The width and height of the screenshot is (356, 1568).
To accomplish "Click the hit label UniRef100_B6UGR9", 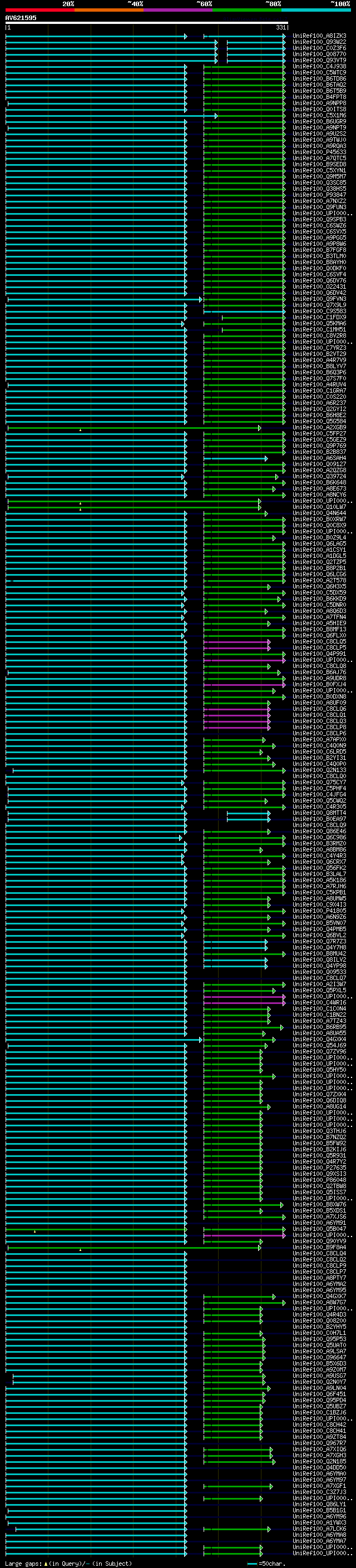I will 319,121.
